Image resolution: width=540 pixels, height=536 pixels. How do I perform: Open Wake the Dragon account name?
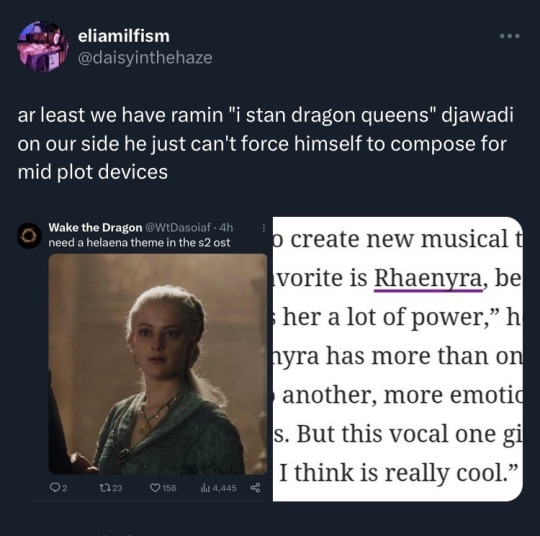[x=95, y=227]
